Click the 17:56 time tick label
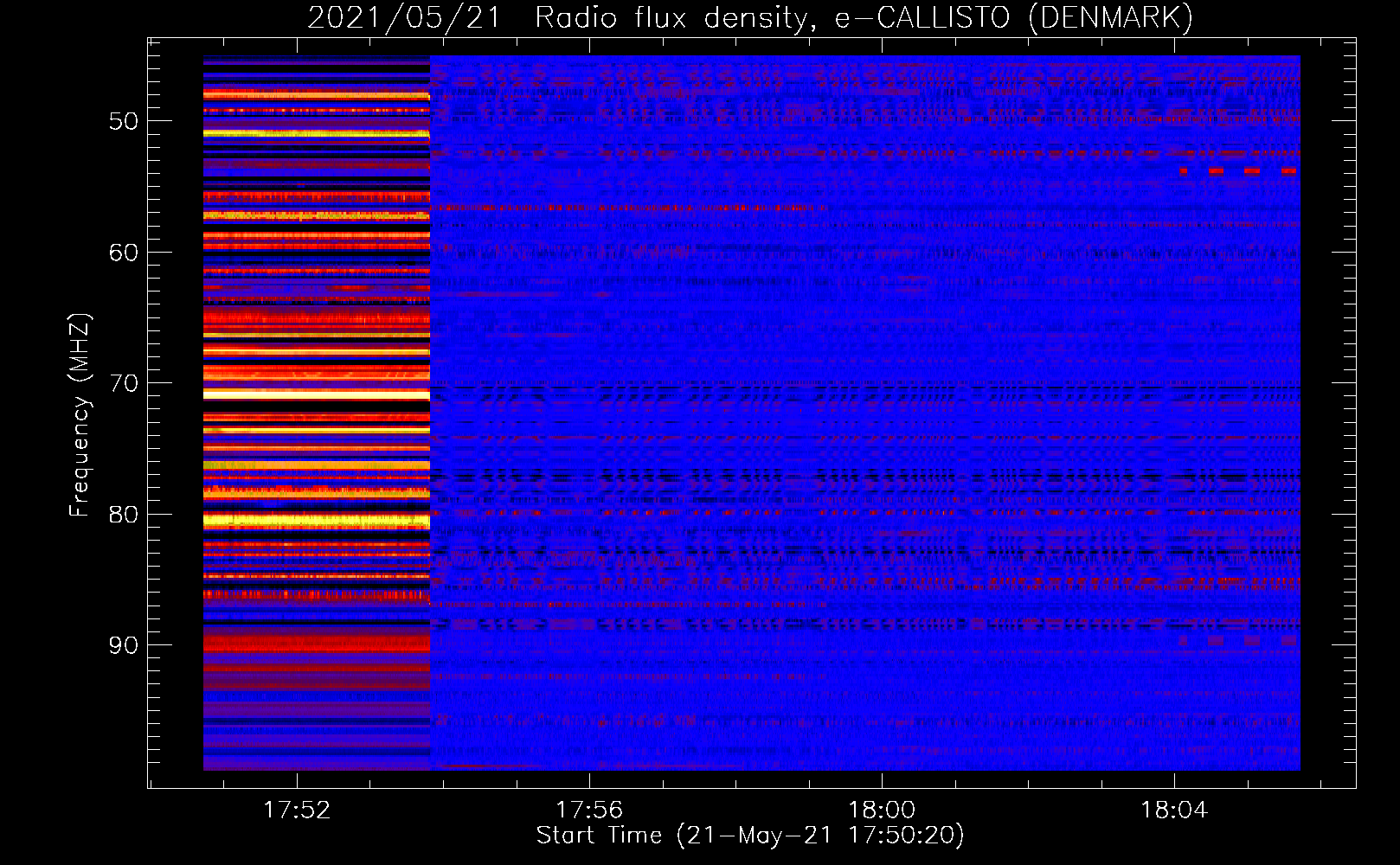Viewport: 1400px width, 865px height. (x=589, y=811)
